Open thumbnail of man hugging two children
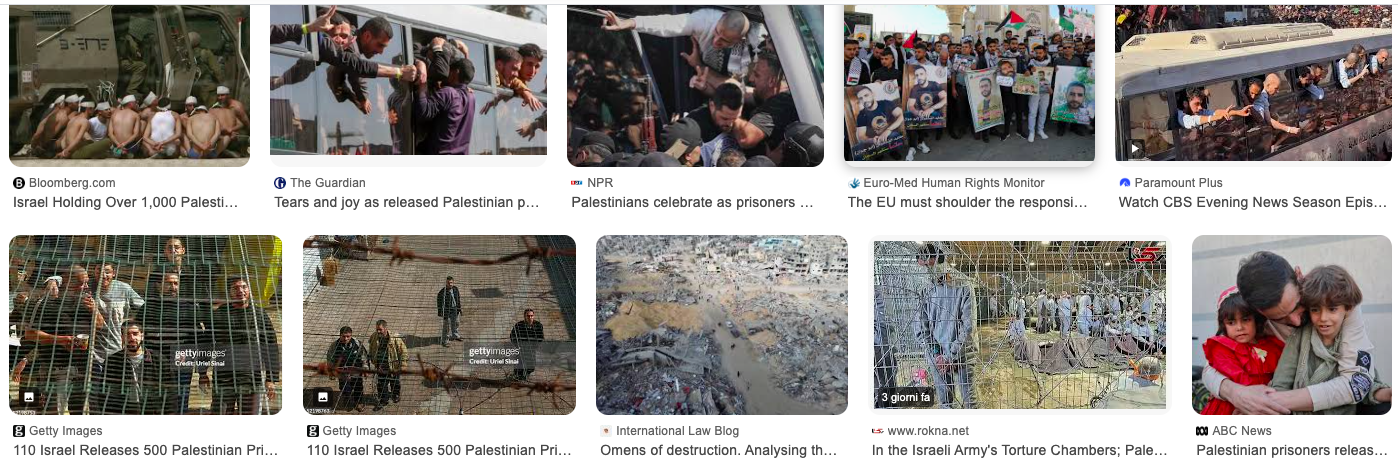This screenshot has width=1398, height=464. pyautogui.click(x=1292, y=325)
